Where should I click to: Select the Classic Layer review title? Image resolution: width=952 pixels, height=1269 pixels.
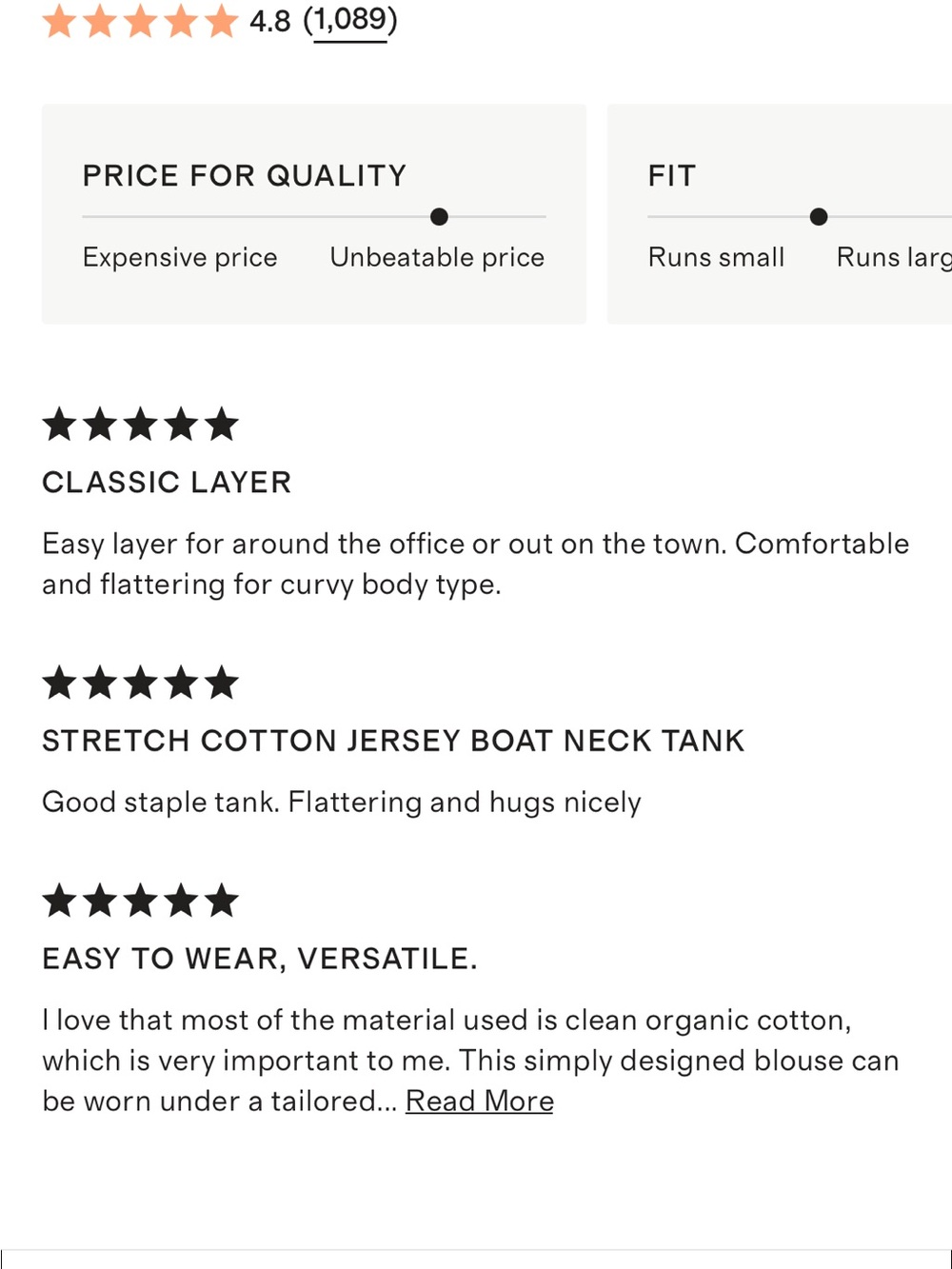[x=167, y=483]
